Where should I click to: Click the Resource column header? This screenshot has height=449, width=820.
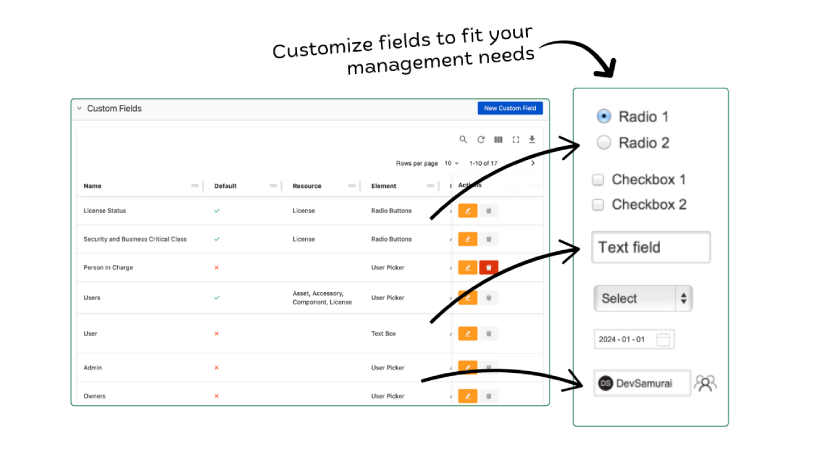(x=307, y=186)
